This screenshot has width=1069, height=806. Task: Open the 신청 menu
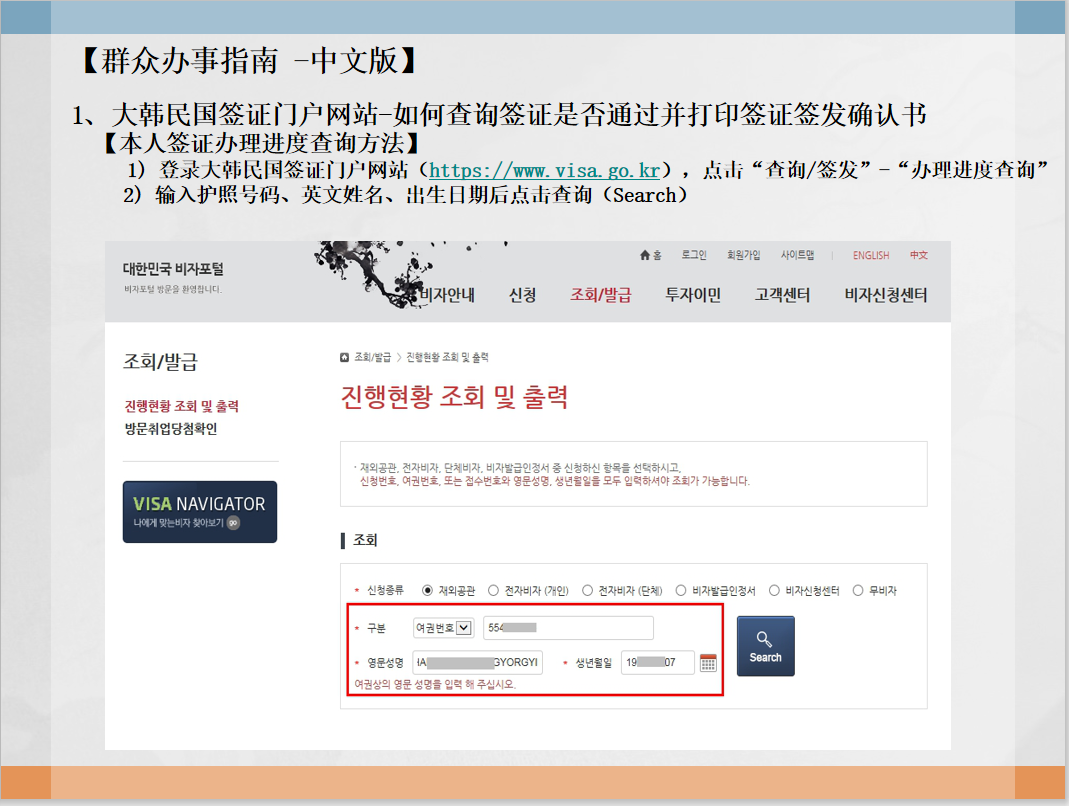coord(522,295)
